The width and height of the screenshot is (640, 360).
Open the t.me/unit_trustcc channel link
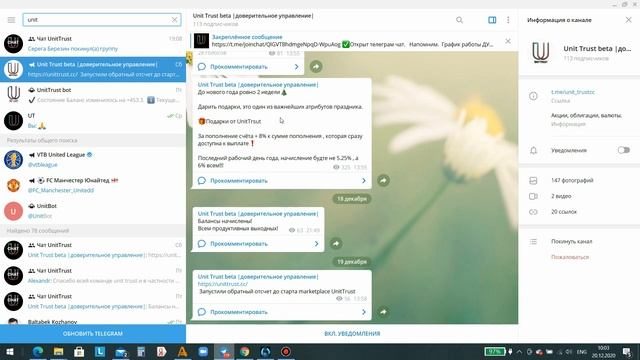point(573,92)
